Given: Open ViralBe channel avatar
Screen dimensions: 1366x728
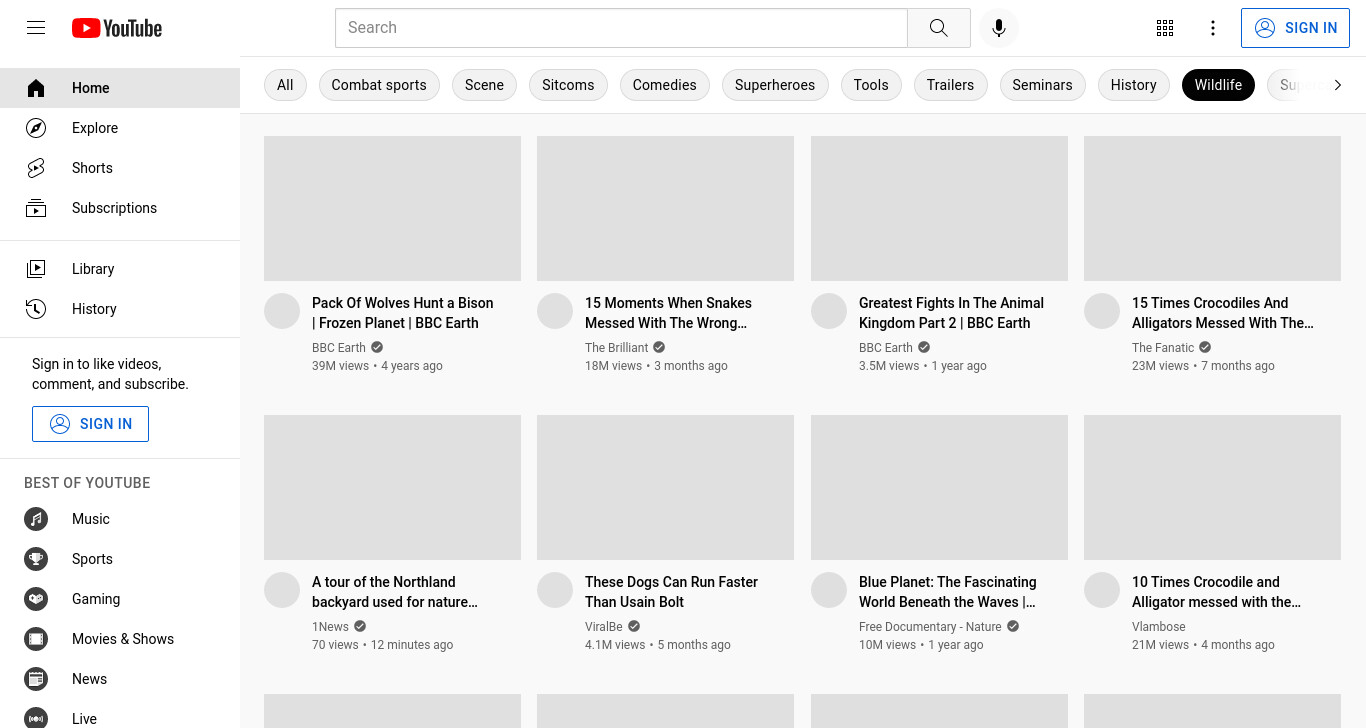Looking at the screenshot, I should 555,590.
